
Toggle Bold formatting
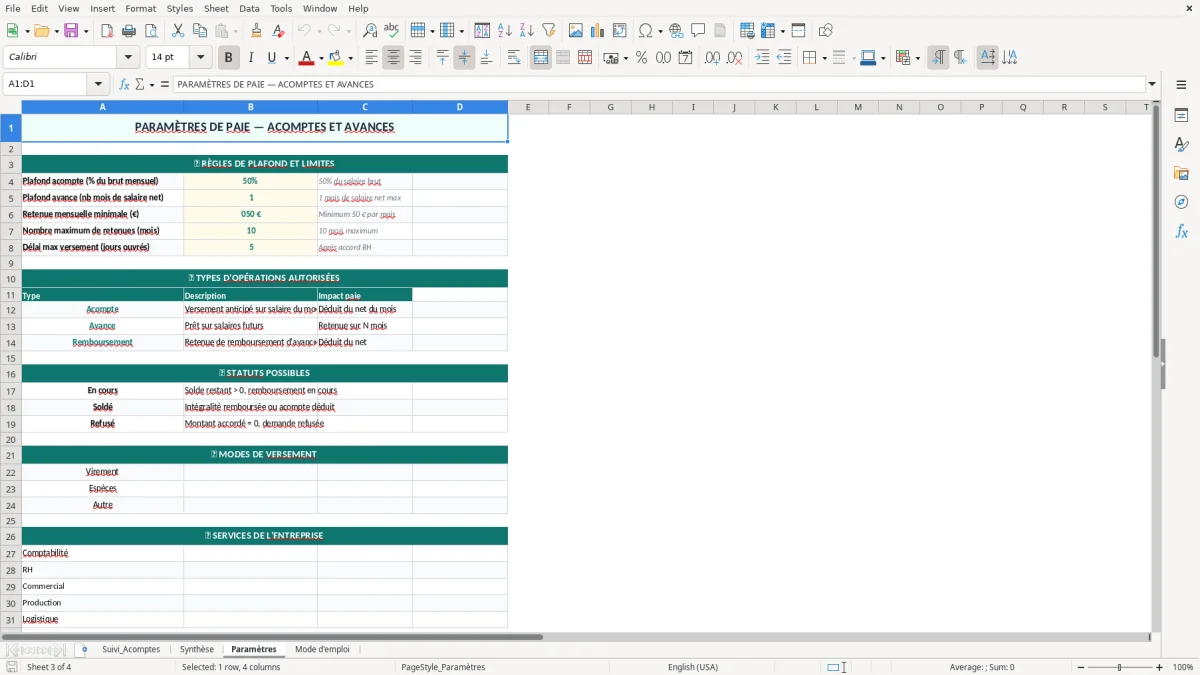tap(228, 58)
